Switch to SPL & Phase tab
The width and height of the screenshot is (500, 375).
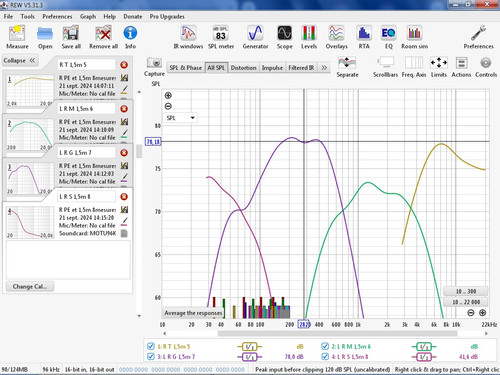pyautogui.click(x=185, y=68)
